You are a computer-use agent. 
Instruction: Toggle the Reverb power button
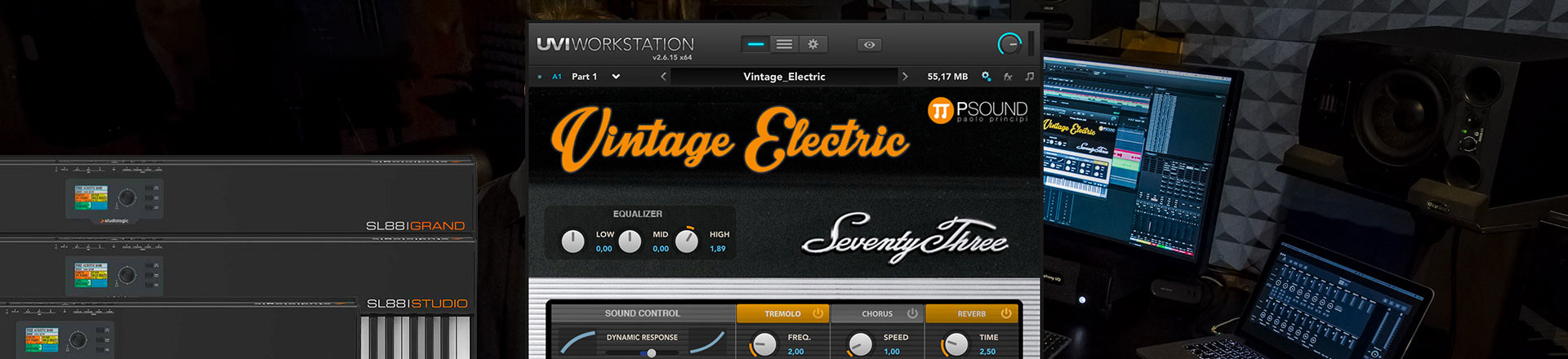[x=1006, y=313]
